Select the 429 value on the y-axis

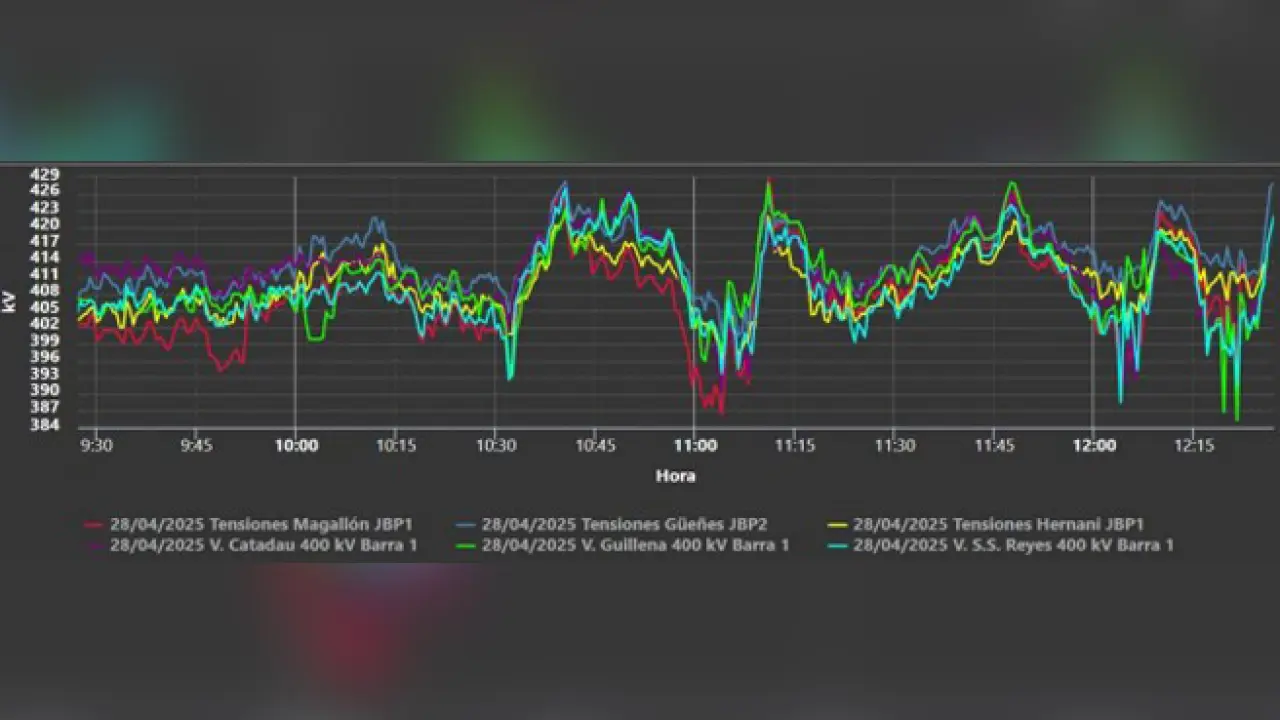[x=46, y=174]
